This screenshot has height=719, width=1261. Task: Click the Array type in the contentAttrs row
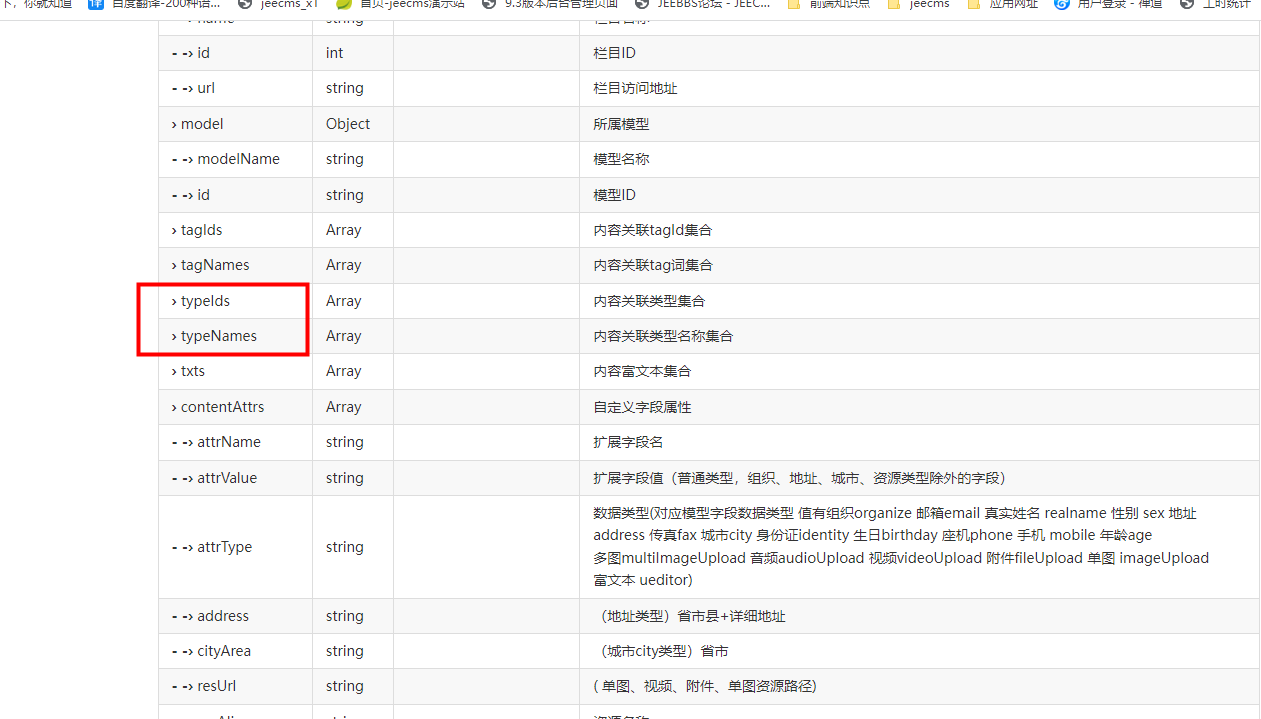pos(344,407)
